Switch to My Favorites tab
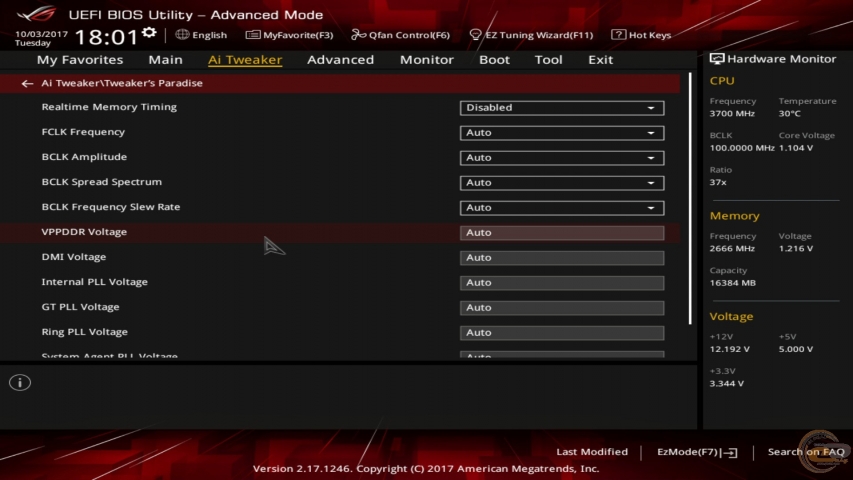The image size is (853, 480). pyautogui.click(x=80, y=59)
